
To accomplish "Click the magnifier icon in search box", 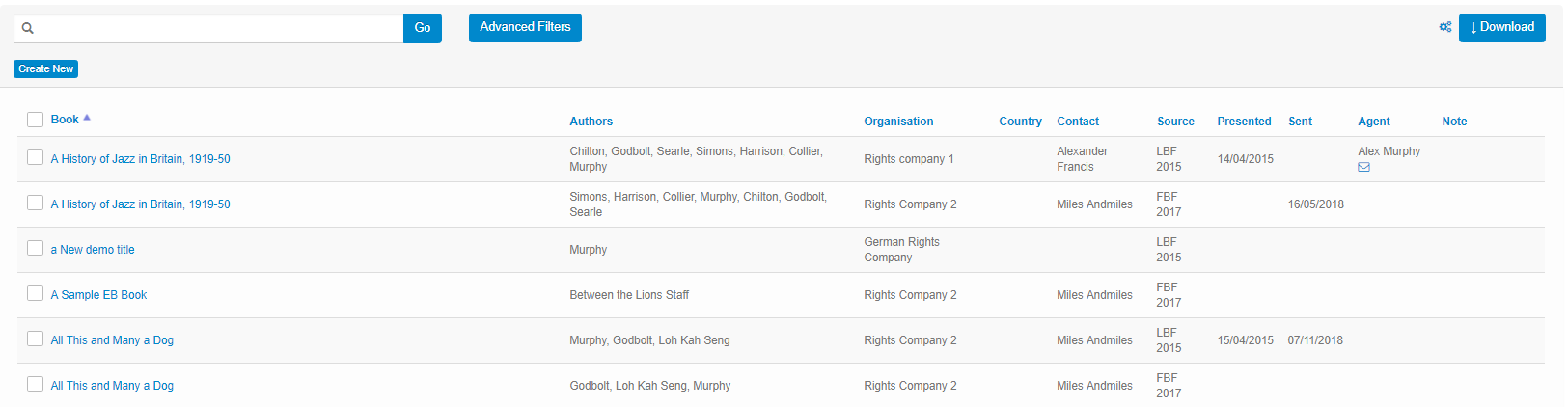I will (x=28, y=28).
